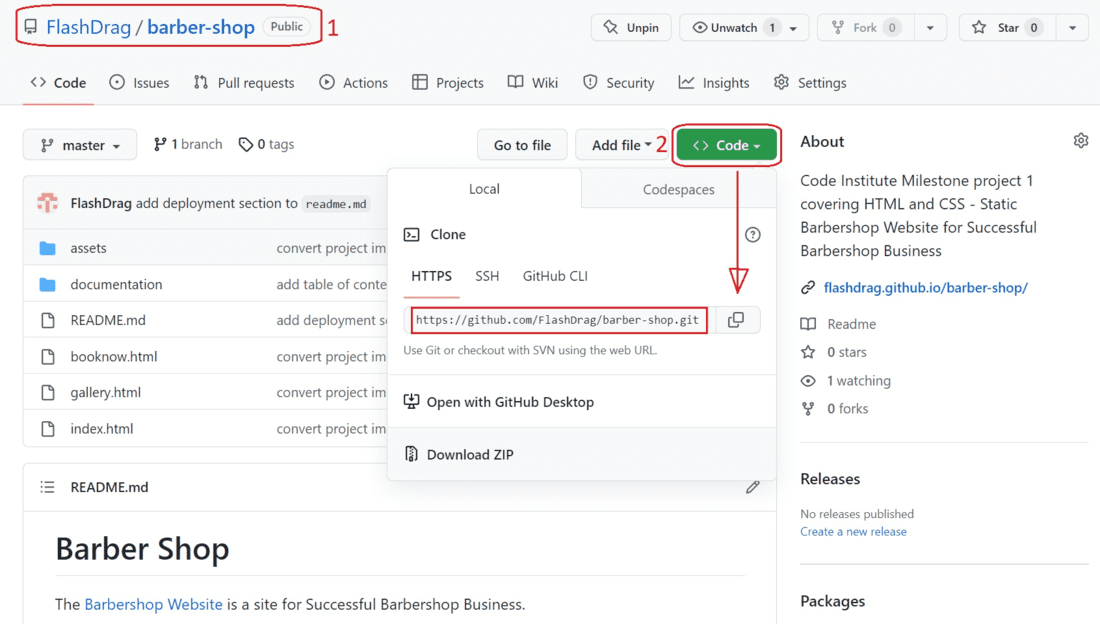
Task: Edit README with the pencil icon
Action: pos(753,487)
